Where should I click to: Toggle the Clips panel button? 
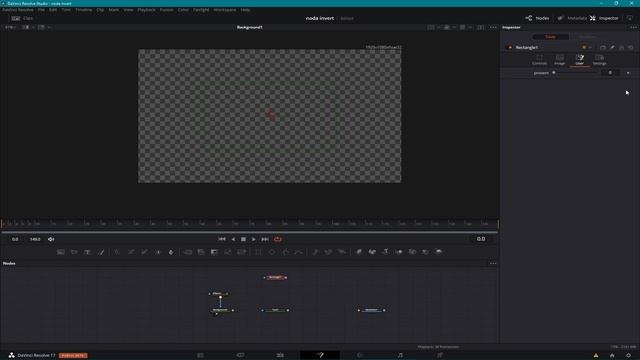click(x=22, y=18)
